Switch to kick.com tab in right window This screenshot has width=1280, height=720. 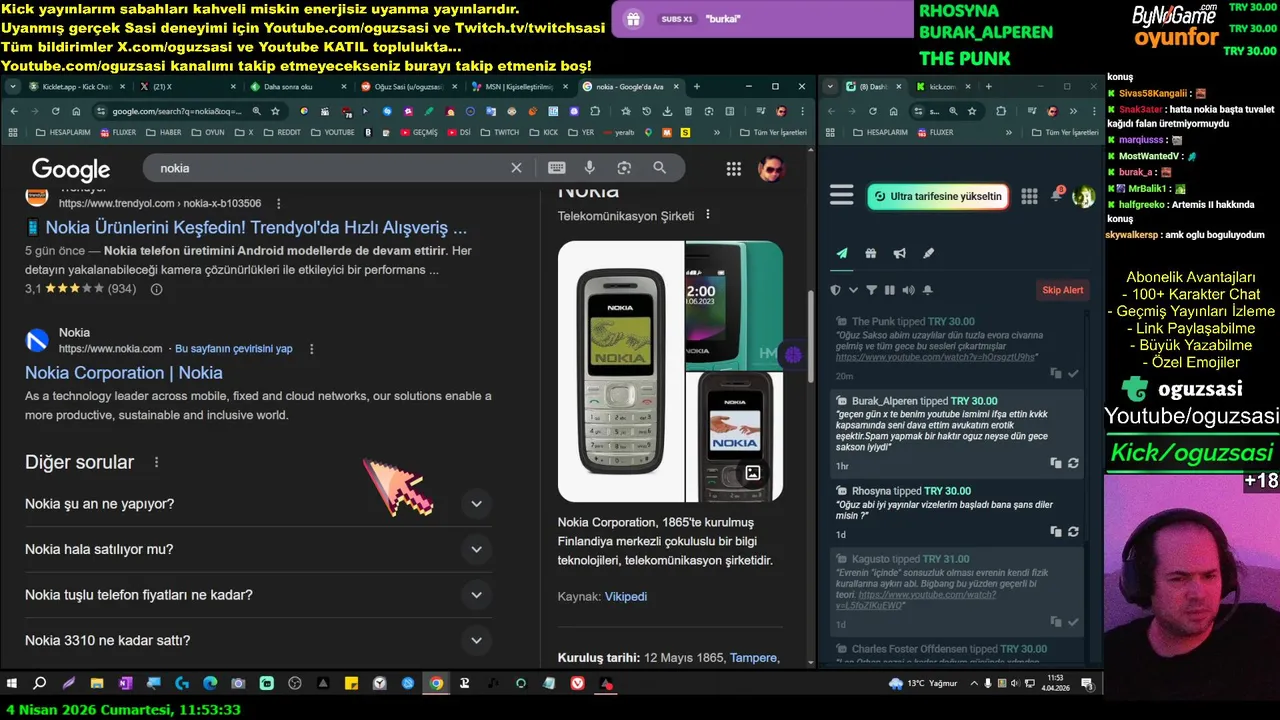pos(942,87)
